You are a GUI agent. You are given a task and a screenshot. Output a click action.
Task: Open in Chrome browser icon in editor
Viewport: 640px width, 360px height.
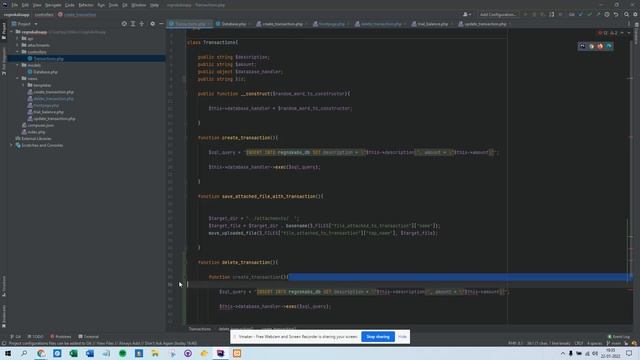pos(591,46)
